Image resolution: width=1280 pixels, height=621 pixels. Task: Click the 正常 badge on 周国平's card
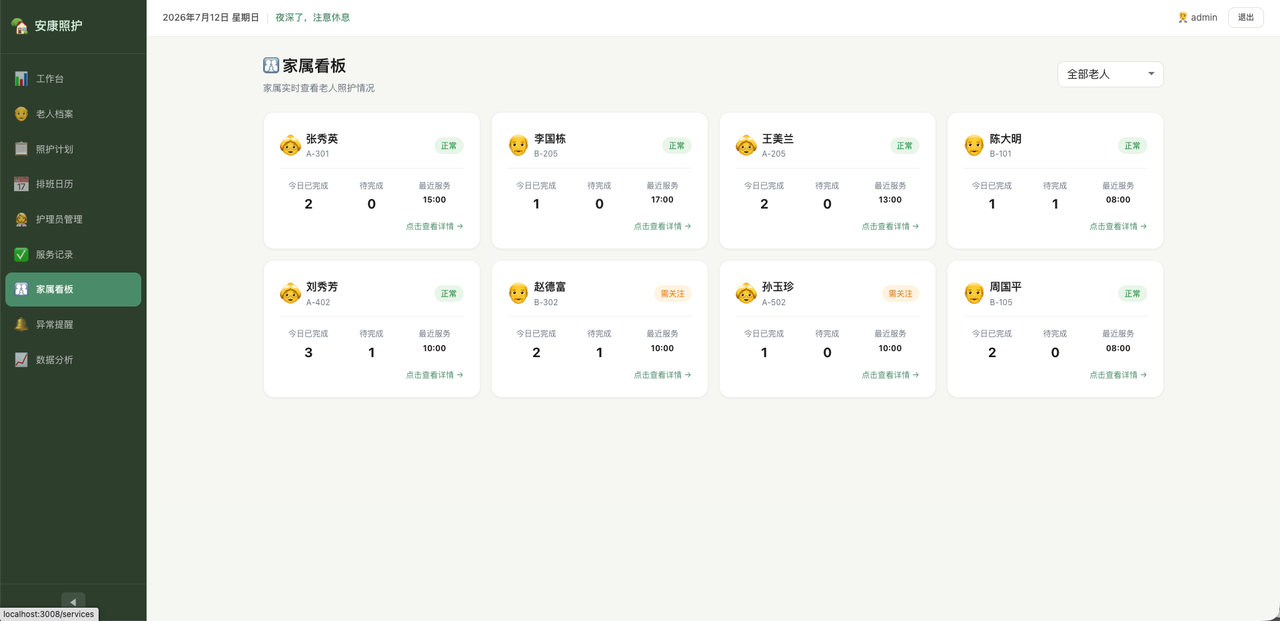1133,294
